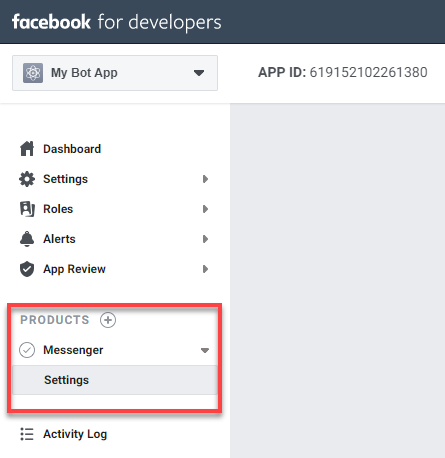The image size is (445, 458).
Task: Click the Dashboard house icon
Action: [27, 149]
